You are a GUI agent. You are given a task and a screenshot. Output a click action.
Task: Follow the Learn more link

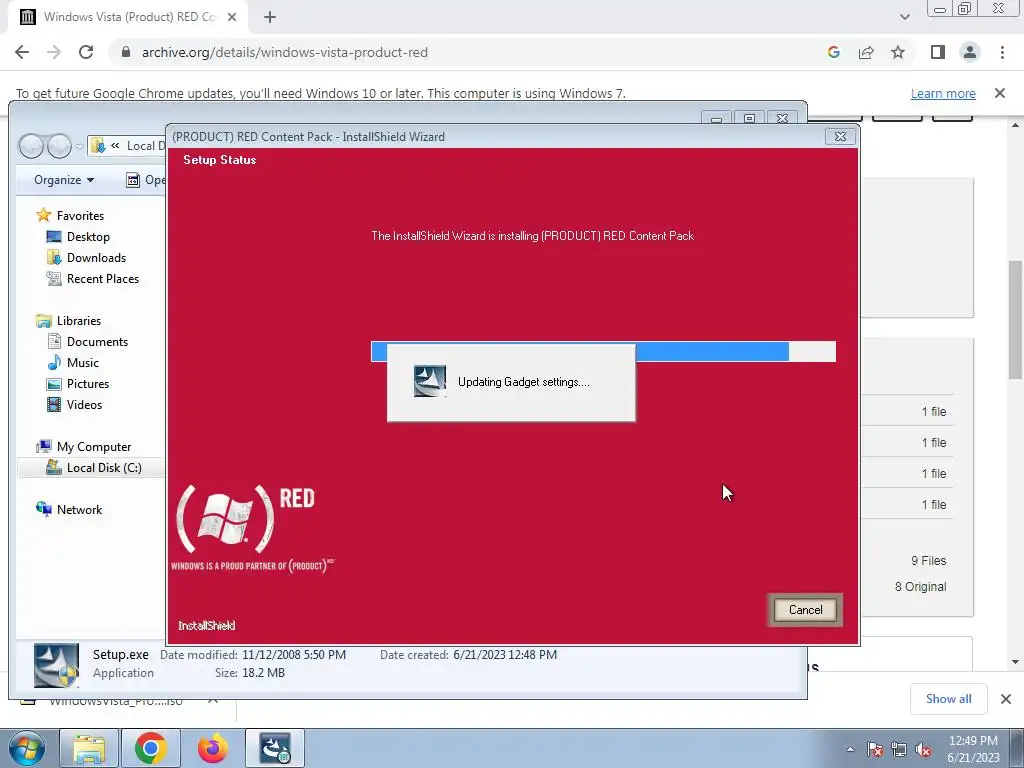[943, 93]
